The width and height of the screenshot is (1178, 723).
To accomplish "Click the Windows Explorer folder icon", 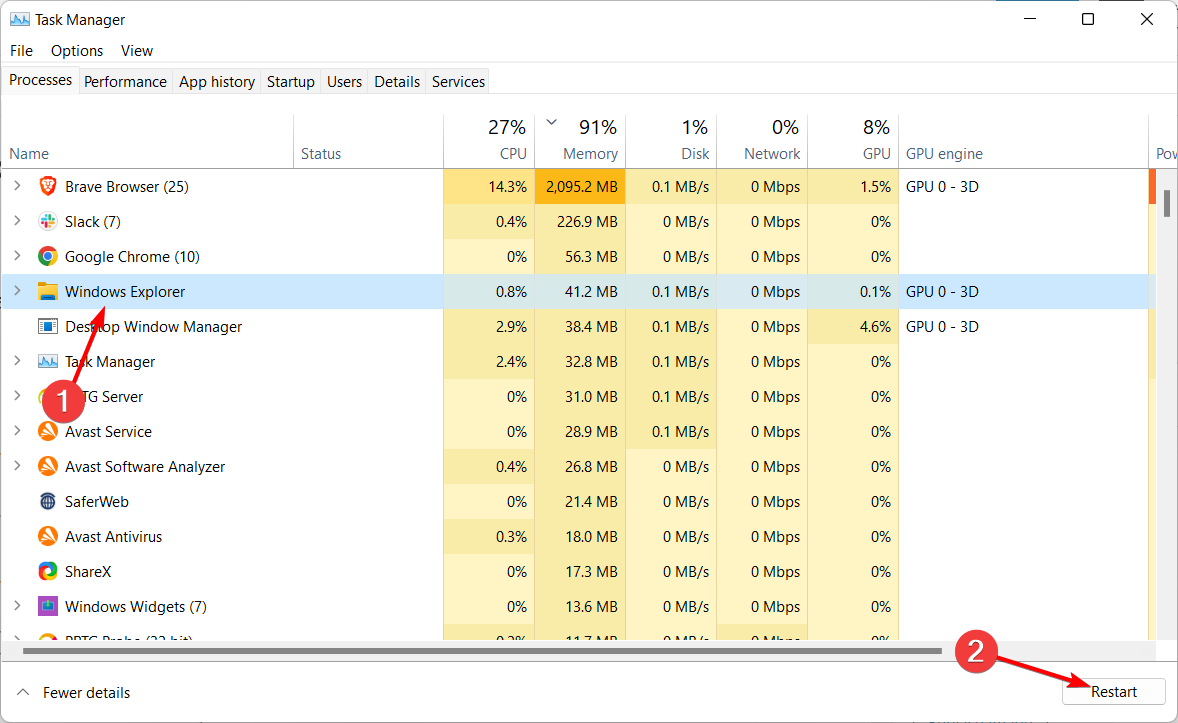I will point(47,292).
